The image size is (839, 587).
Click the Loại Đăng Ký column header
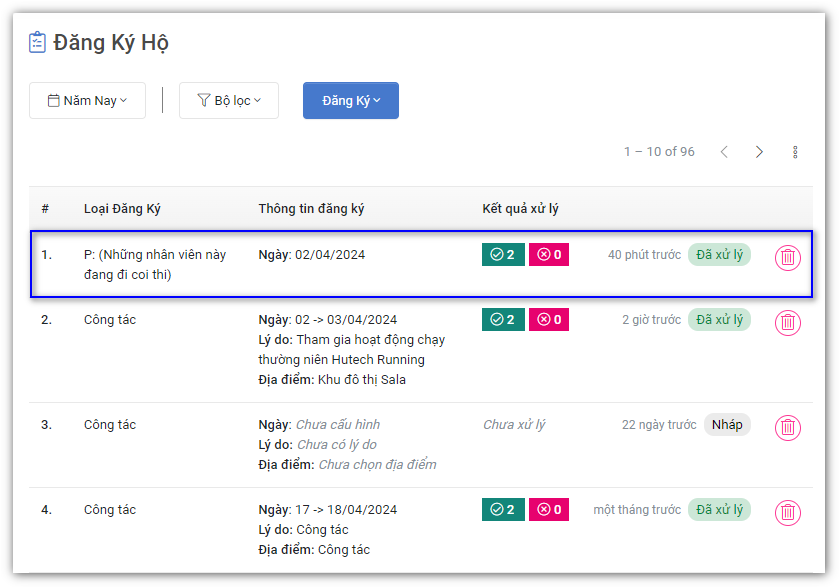coord(122,209)
